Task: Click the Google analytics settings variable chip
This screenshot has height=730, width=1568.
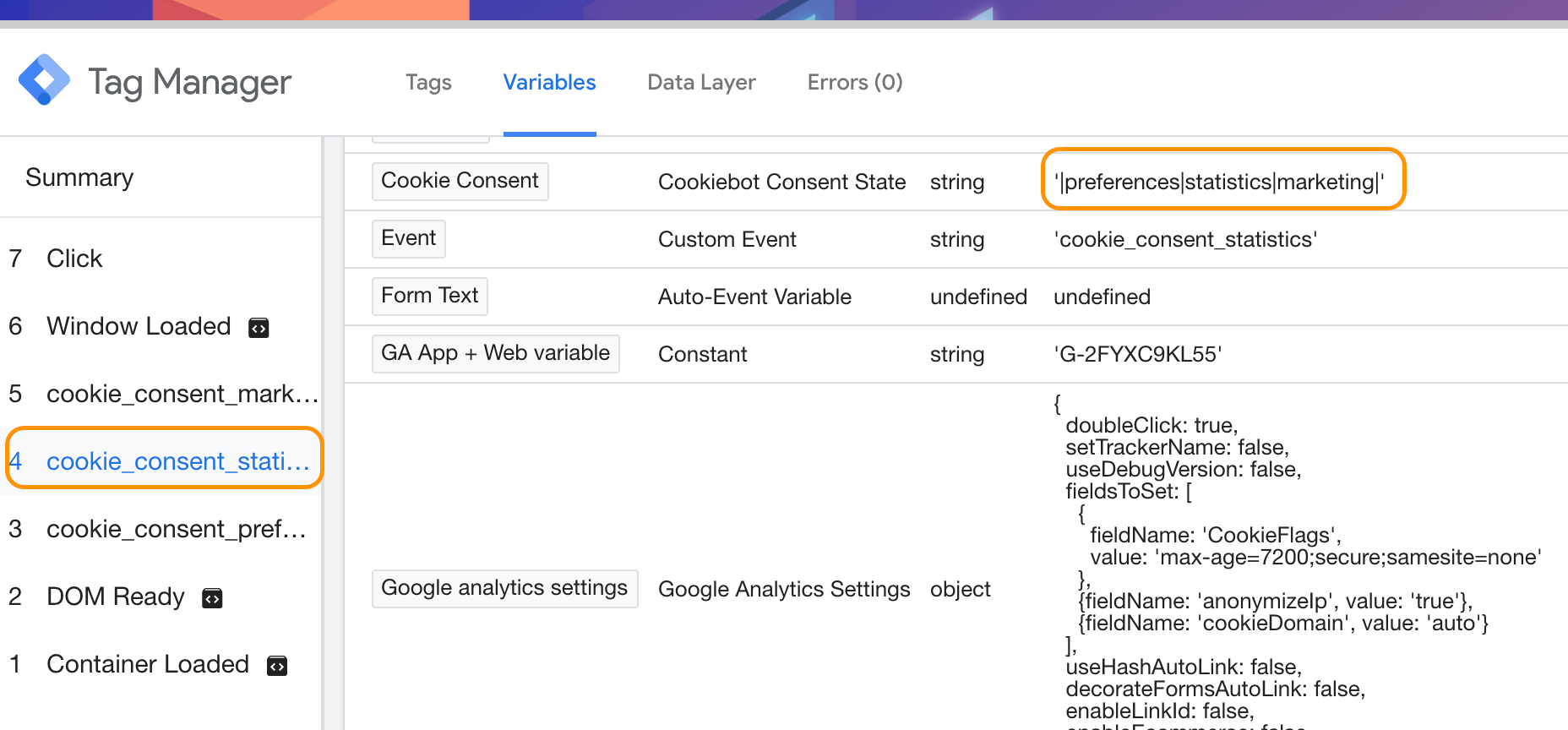Action: (505, 588)
